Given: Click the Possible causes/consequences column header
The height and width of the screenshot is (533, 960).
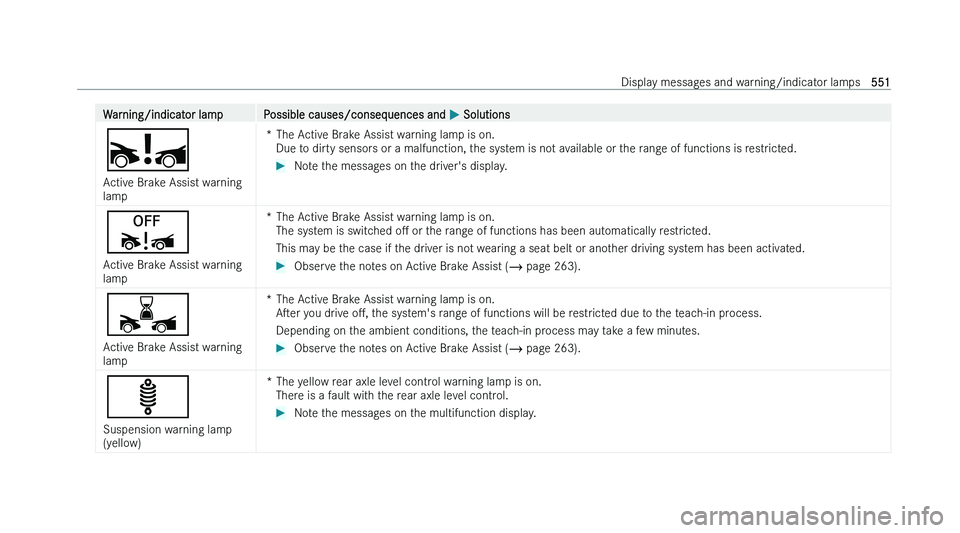Looking at the screenshot, I should point(354,114).
